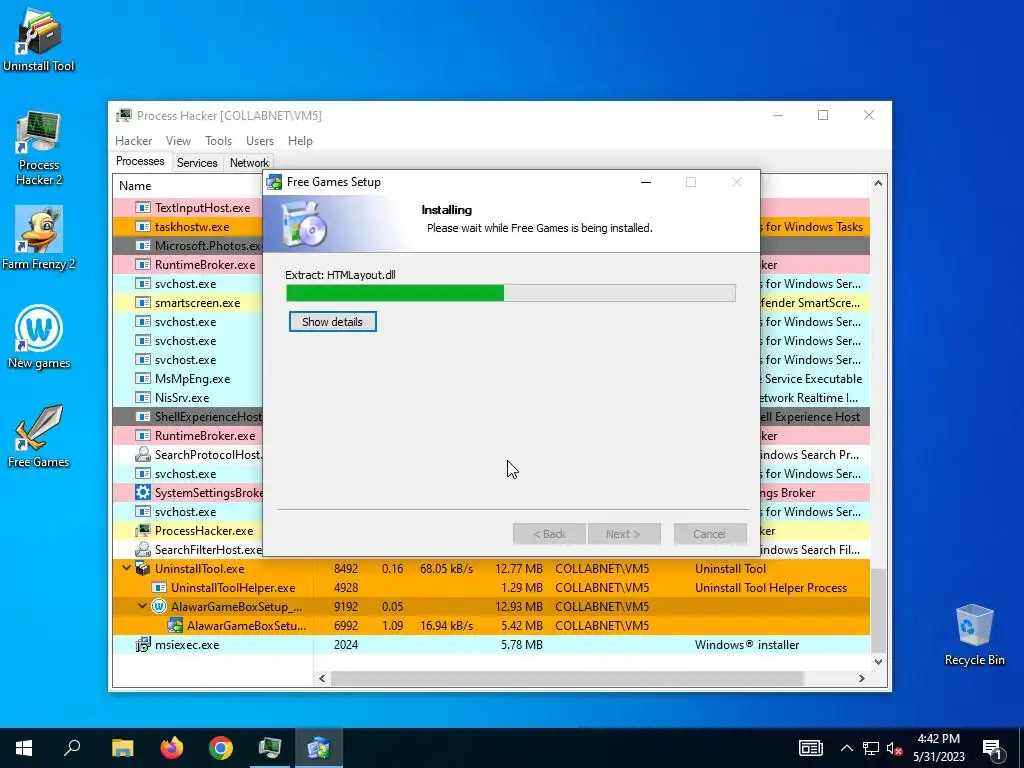Click the UninstallTool.exe box icon

[142, 568]
